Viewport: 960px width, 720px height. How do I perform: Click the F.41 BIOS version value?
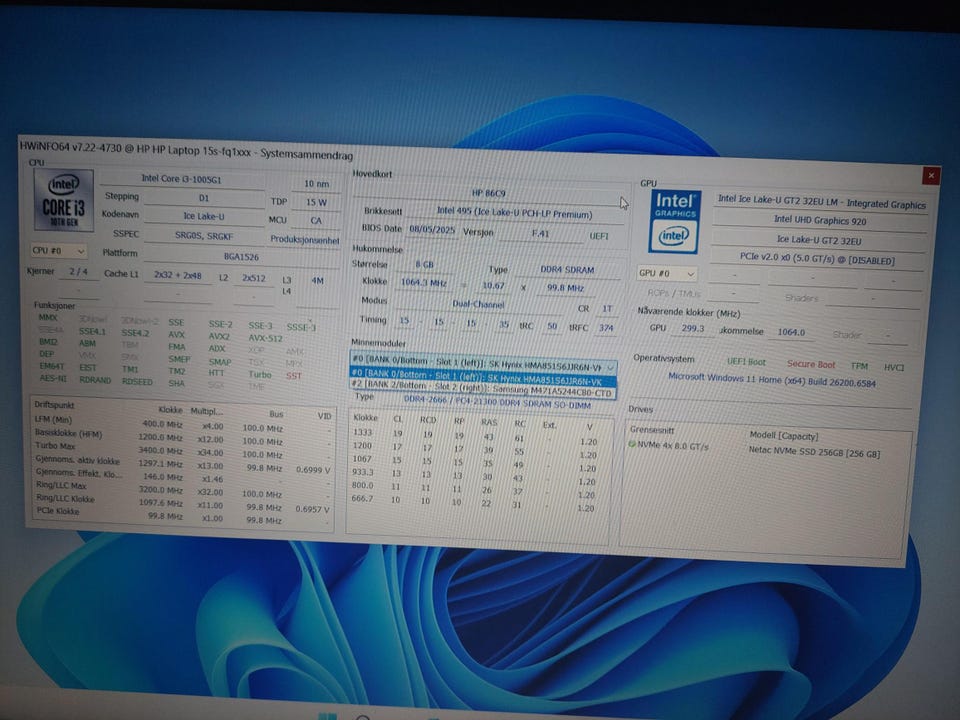coord(541,233)
